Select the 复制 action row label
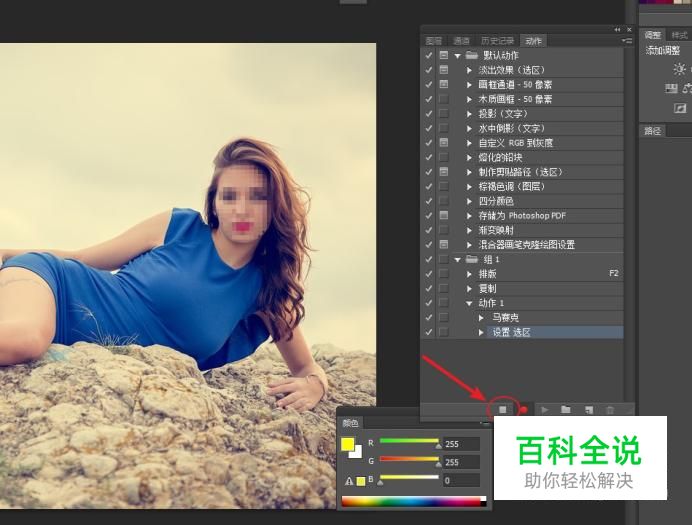Image resolution: width=692 pixels, height=525 pixels. pos(488,289)
